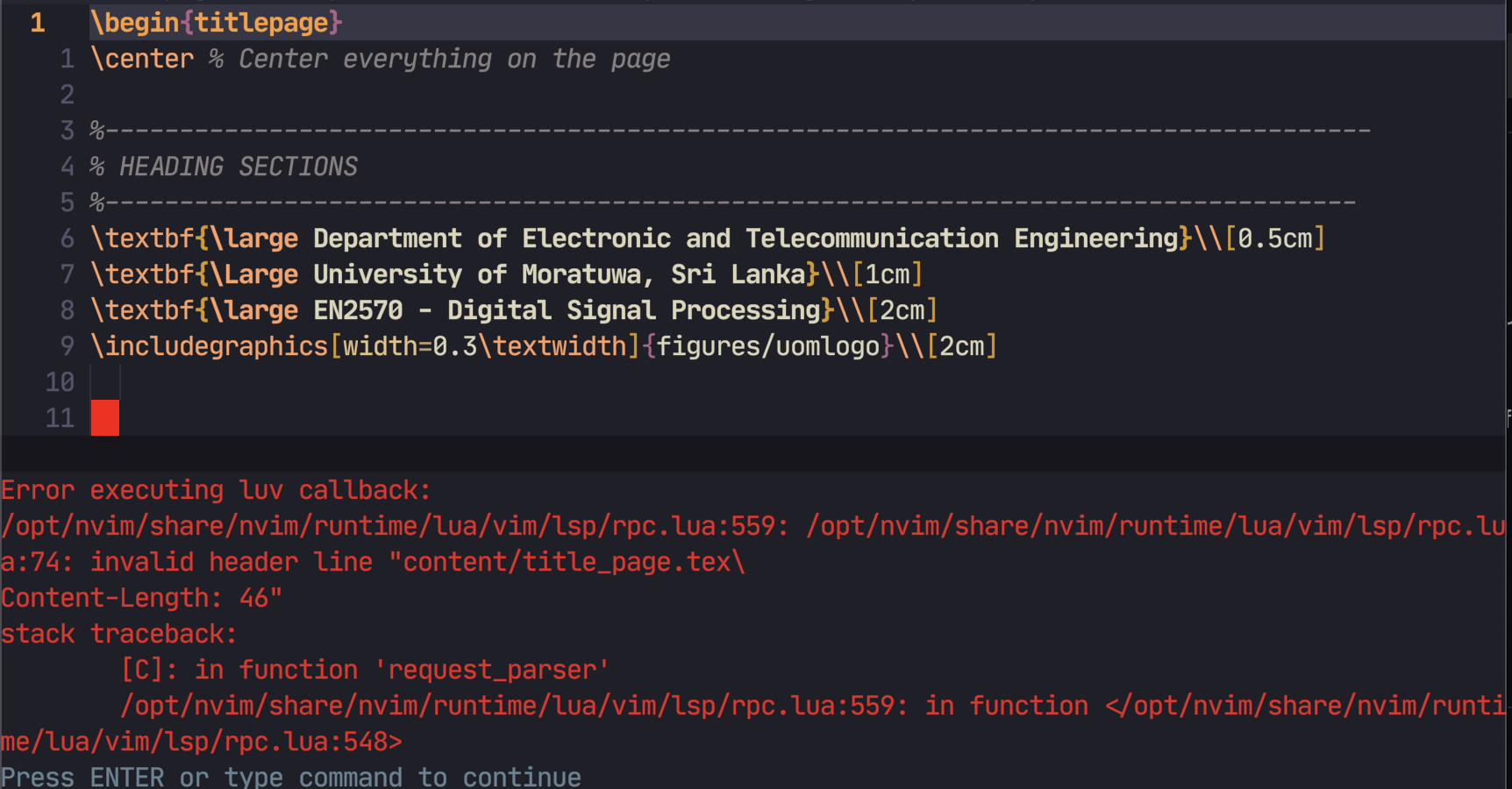Click 'stack traceback:' line
The width and height of the screenshot is (1512, 789).
118,634
